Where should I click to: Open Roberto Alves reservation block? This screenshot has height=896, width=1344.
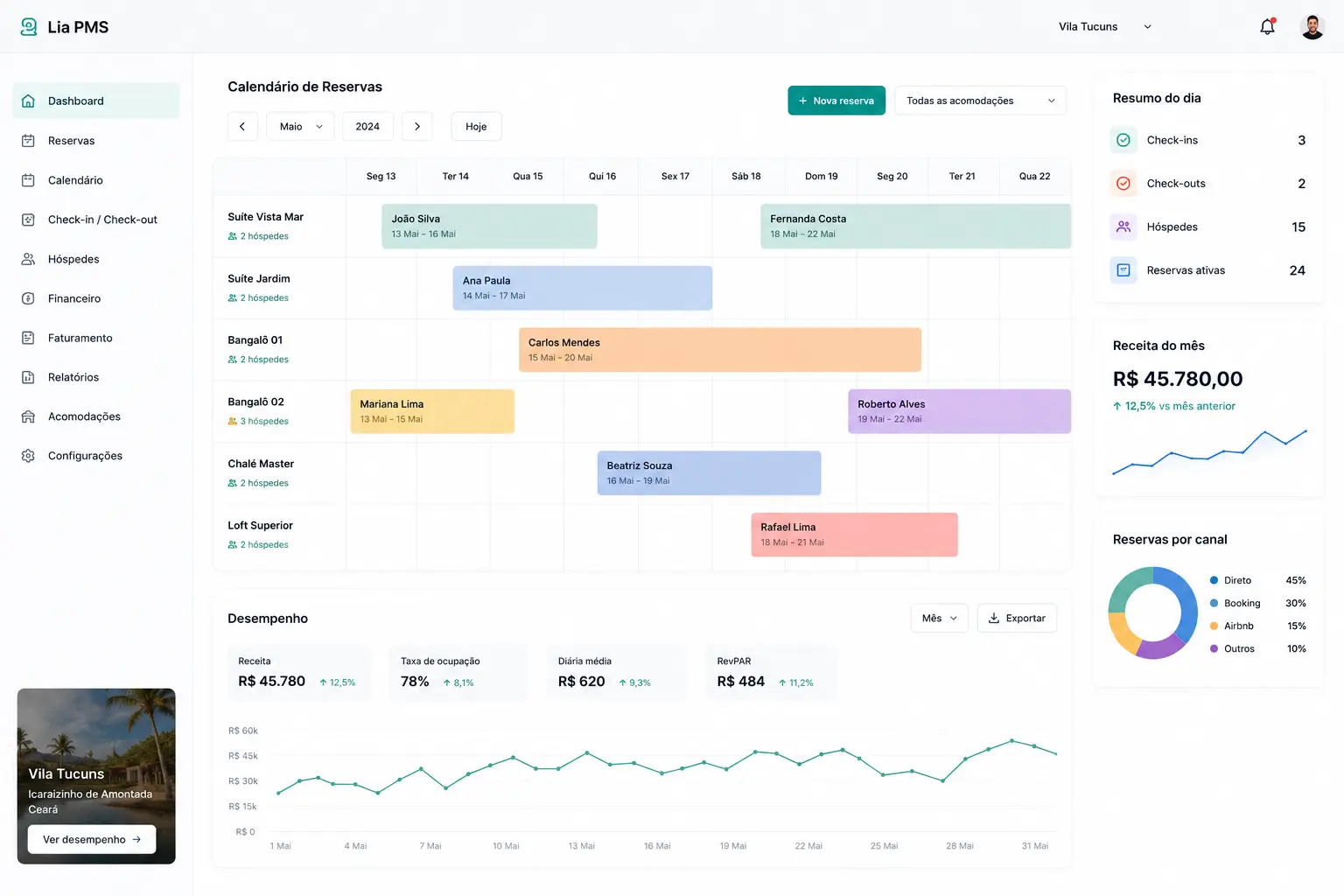click(959, 411)
